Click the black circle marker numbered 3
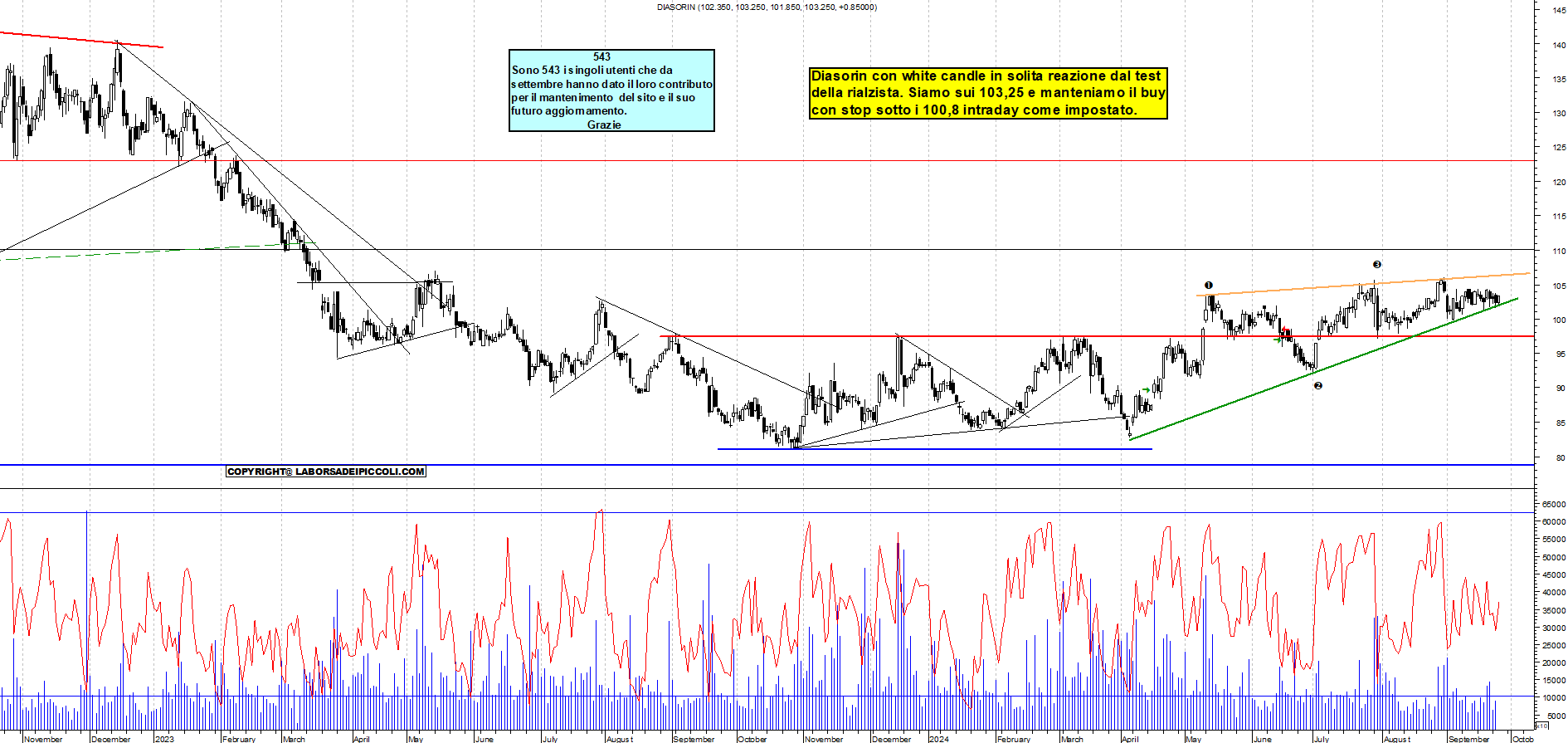 click(x=1377, y=265)
